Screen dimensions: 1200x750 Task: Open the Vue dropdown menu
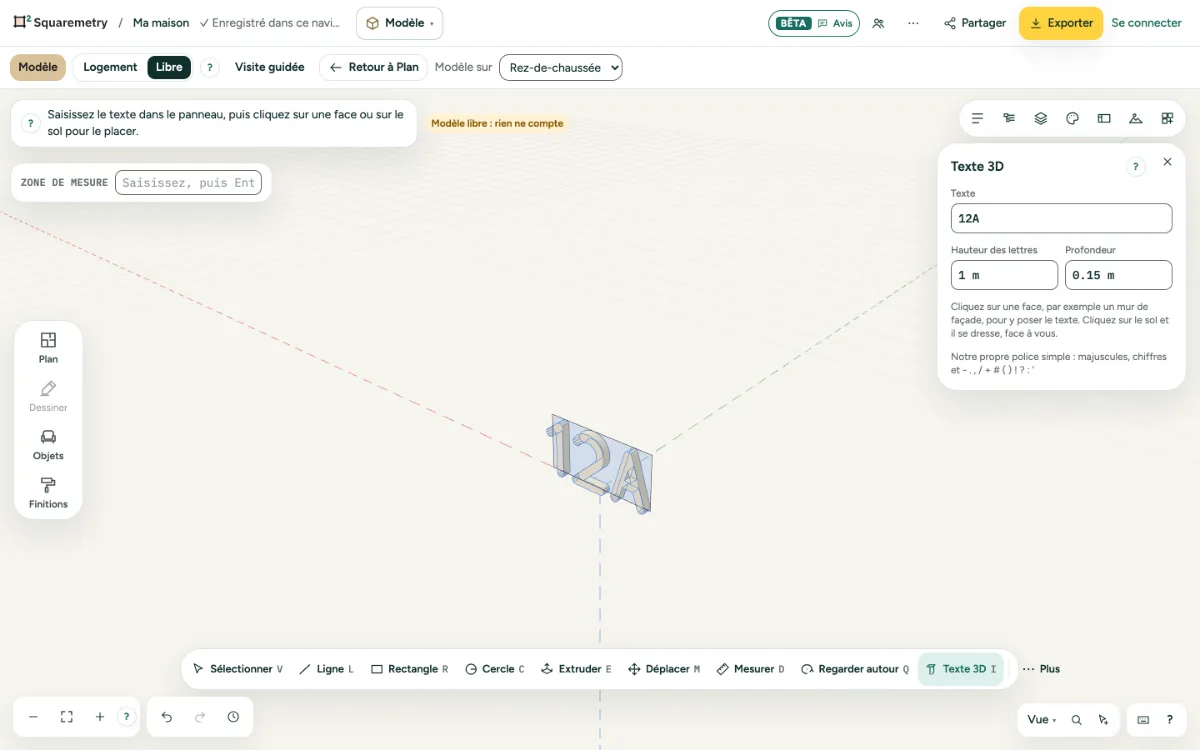(x=1041, y=719)
